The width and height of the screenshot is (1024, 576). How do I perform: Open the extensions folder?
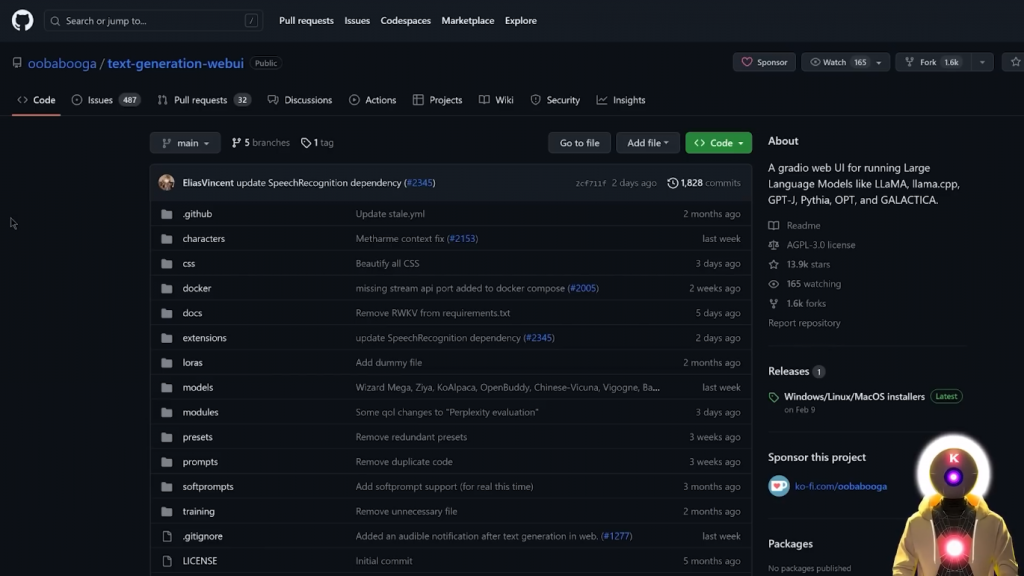point(204,338)
